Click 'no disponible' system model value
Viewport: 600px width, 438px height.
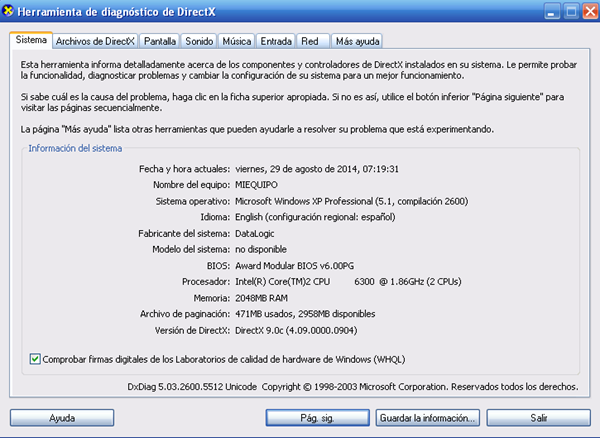pos(261,249)
